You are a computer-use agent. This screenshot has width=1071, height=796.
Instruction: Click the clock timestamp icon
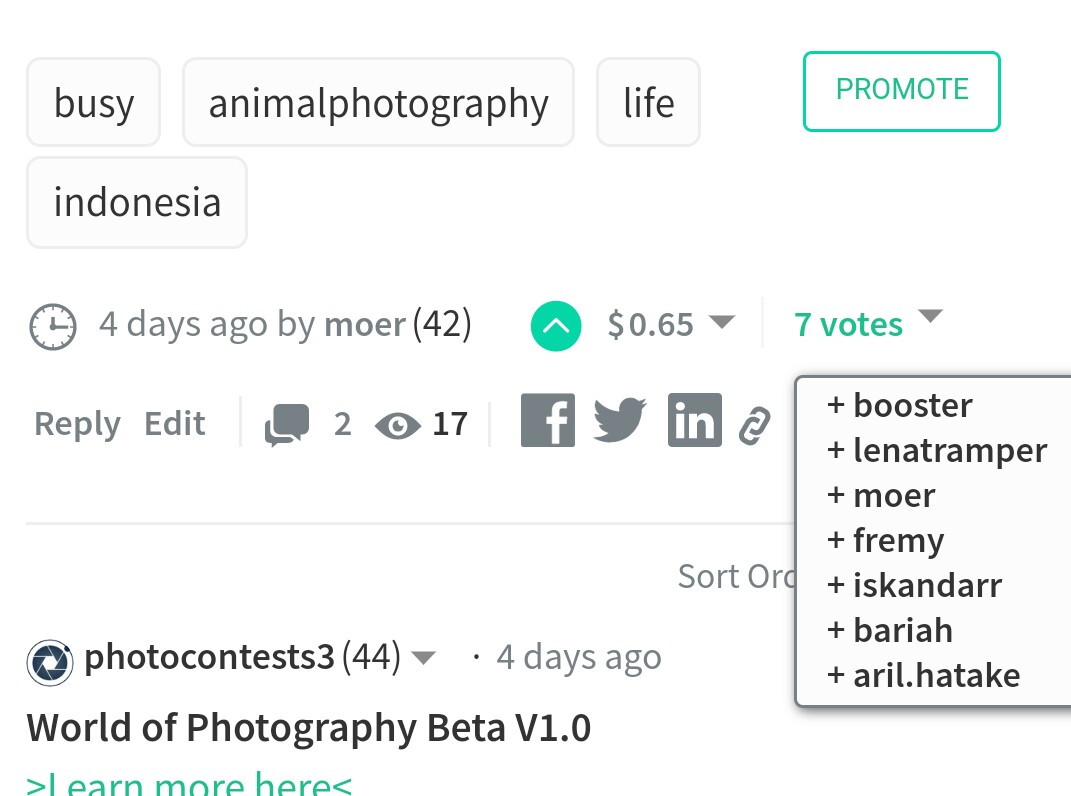pos(53,327)
